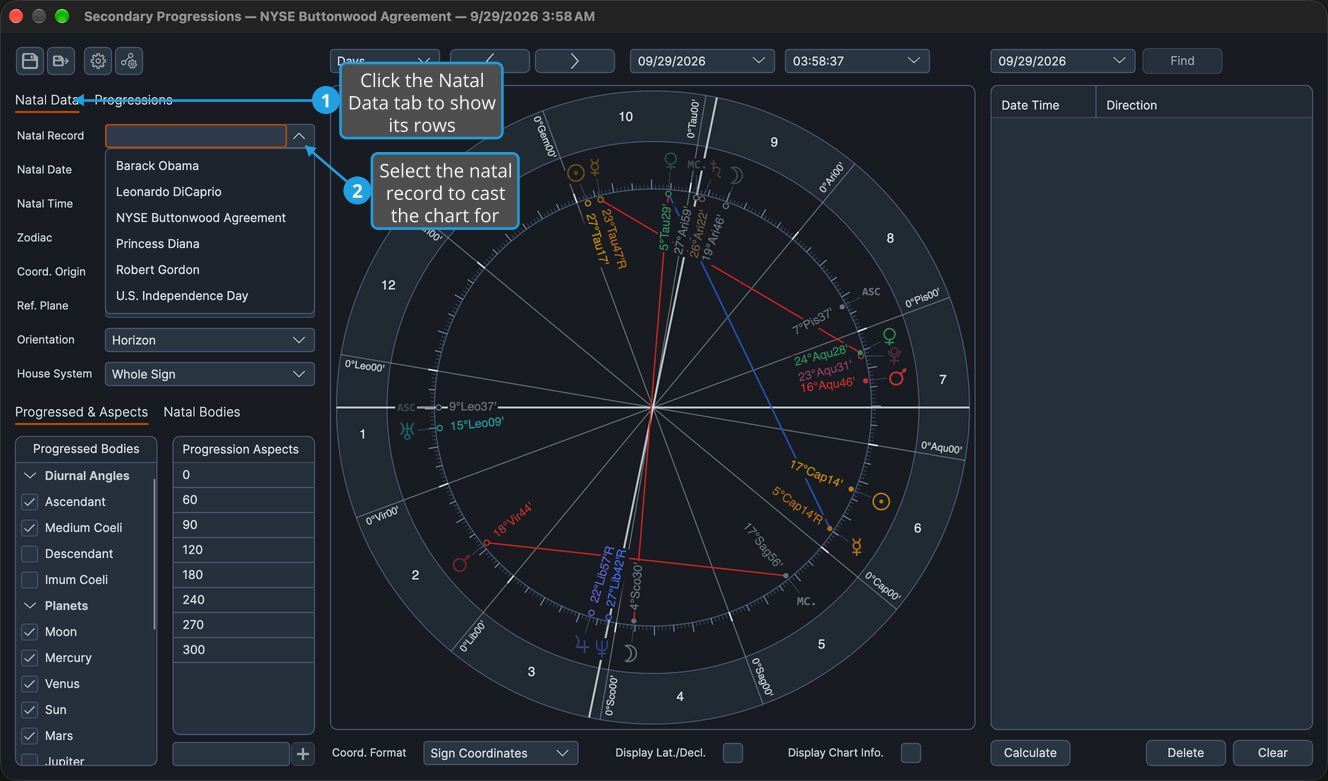Collapse the Planets group

(x=30, y=606)
